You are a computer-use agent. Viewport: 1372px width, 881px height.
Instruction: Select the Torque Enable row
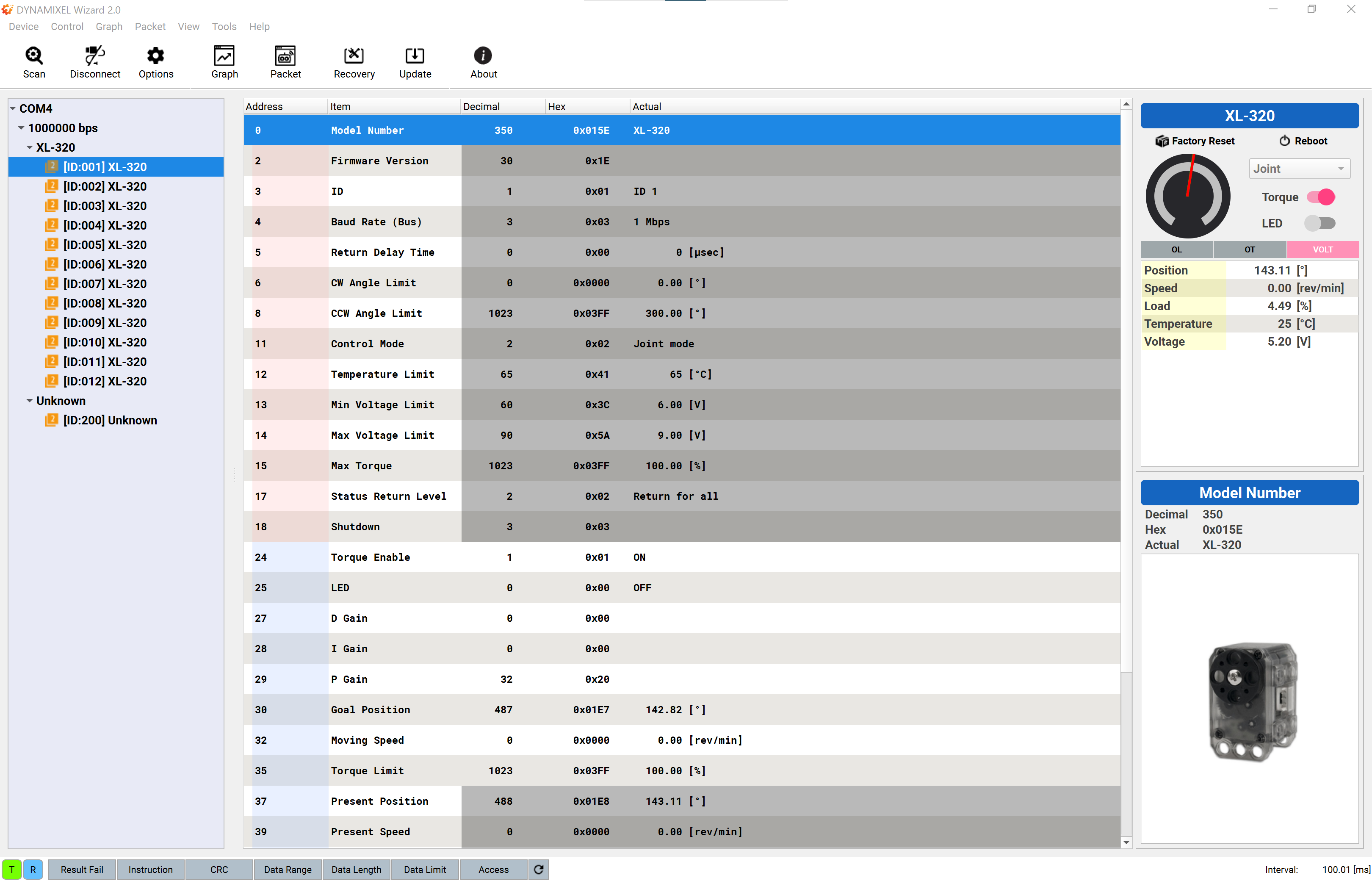(682, 557)
